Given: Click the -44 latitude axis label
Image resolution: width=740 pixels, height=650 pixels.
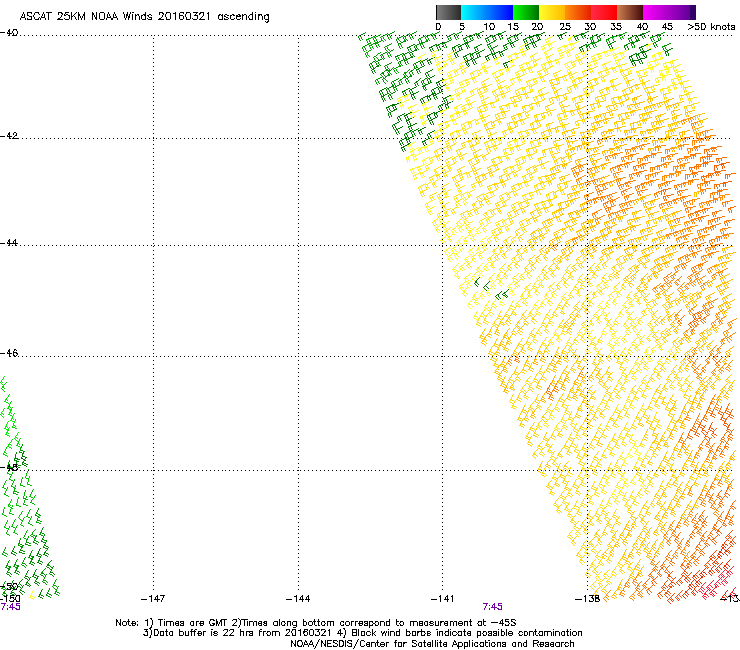Looking at the screenshot, I should click(9, 243).
